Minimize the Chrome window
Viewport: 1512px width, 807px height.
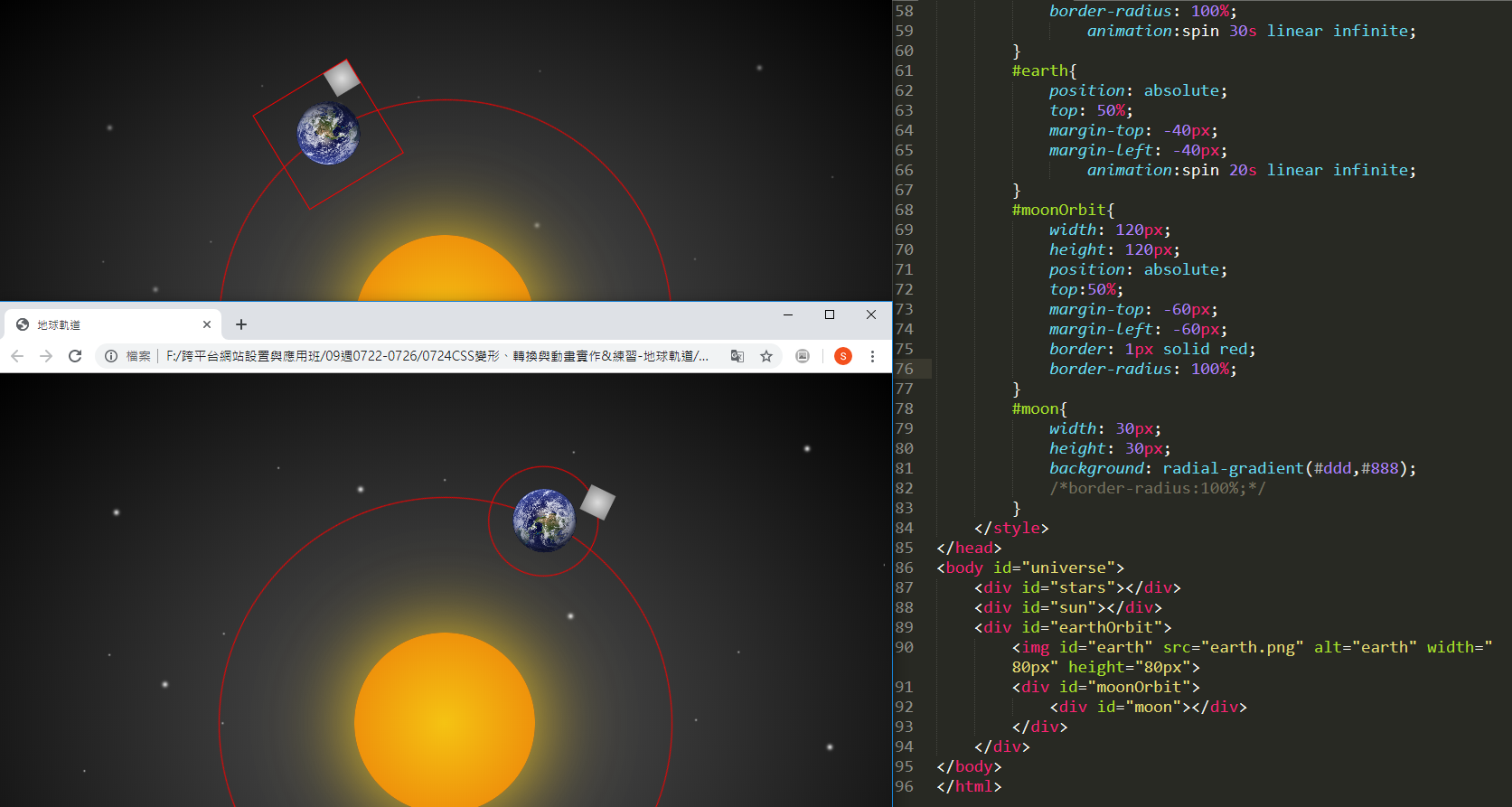click(788, 314)
